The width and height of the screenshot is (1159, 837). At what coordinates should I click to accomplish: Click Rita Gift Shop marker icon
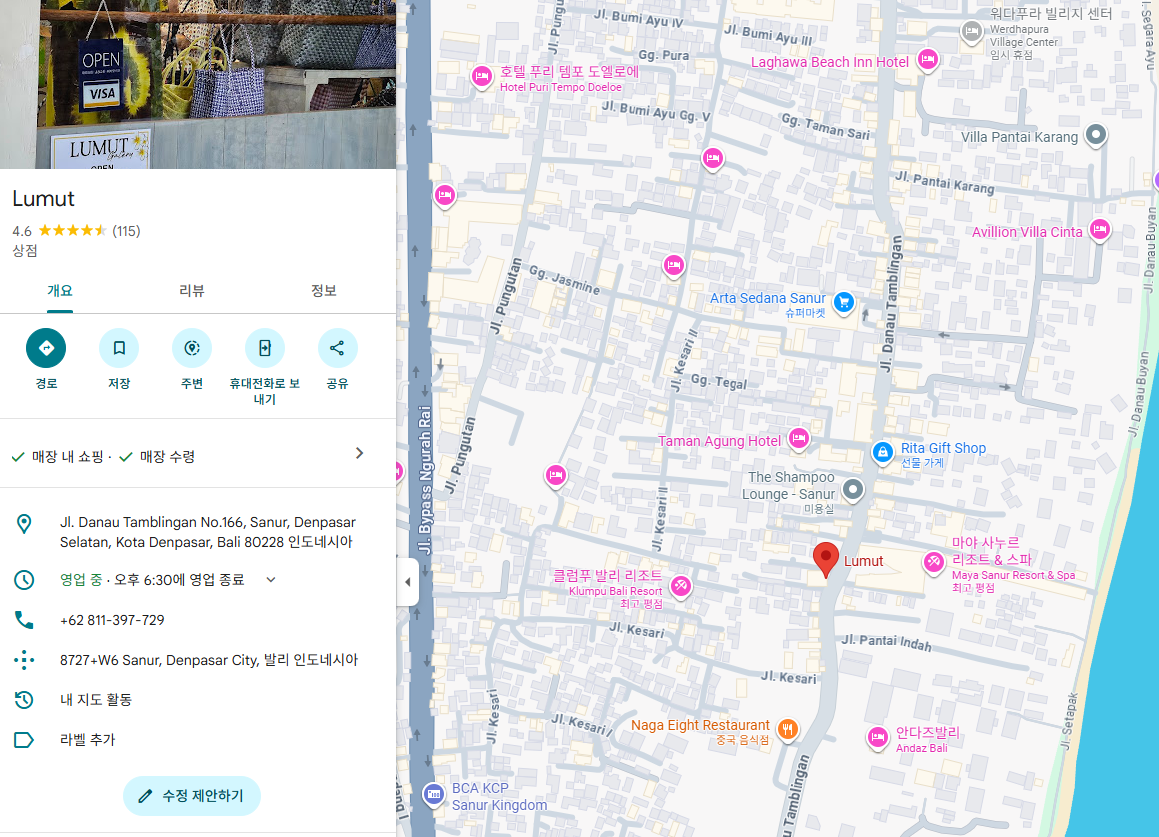click(x=883, y=452)
